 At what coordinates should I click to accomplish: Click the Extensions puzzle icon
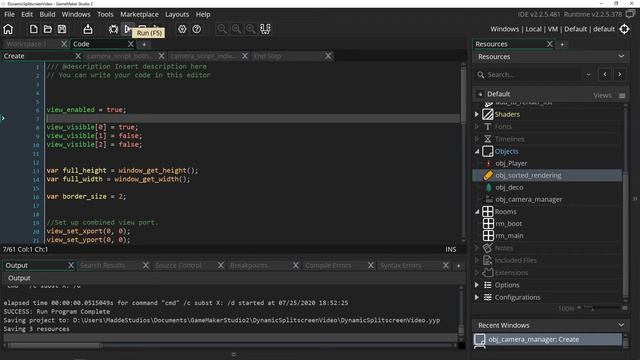[x=488, y=272]
